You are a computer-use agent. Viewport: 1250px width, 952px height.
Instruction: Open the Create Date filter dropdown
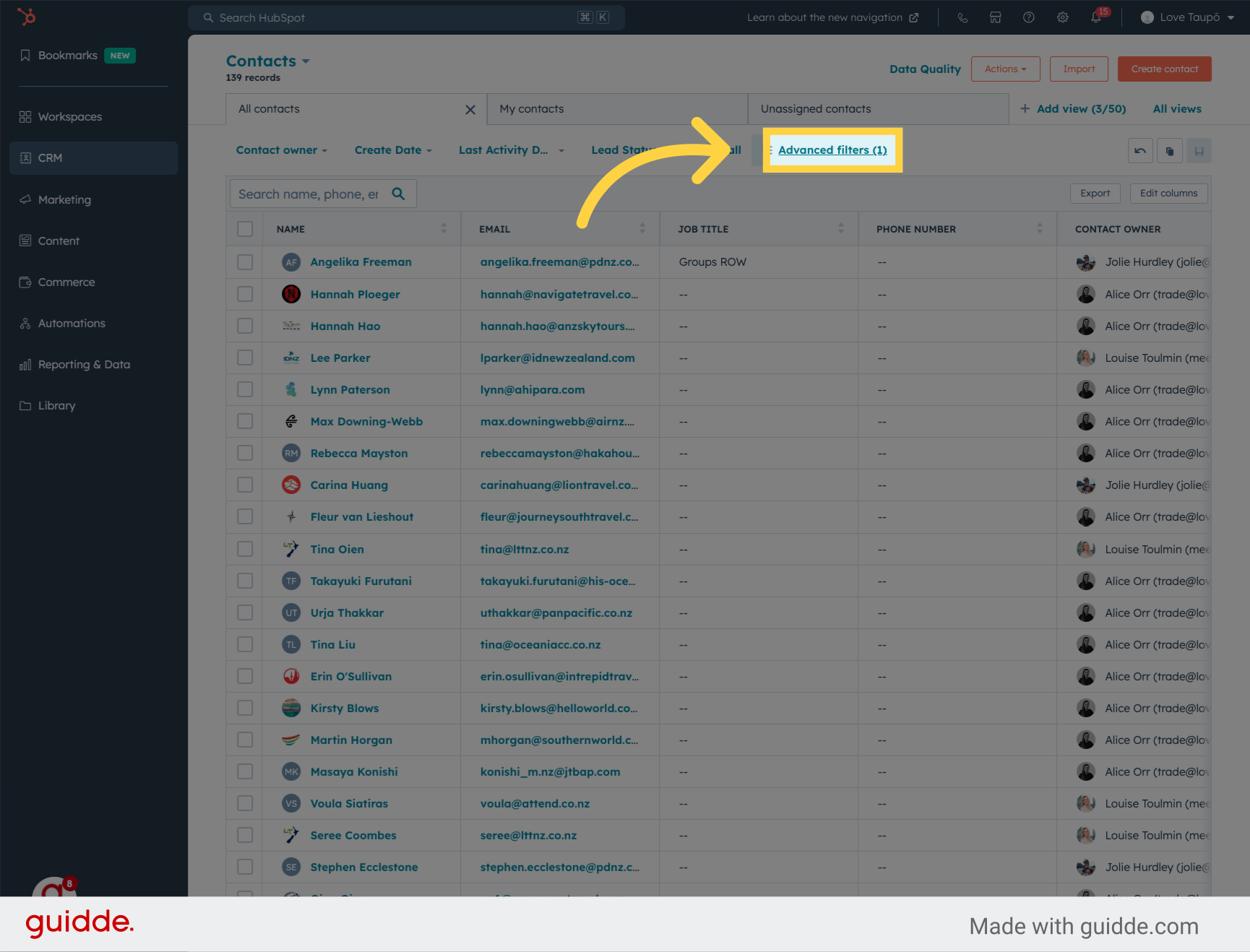(392, 150)
